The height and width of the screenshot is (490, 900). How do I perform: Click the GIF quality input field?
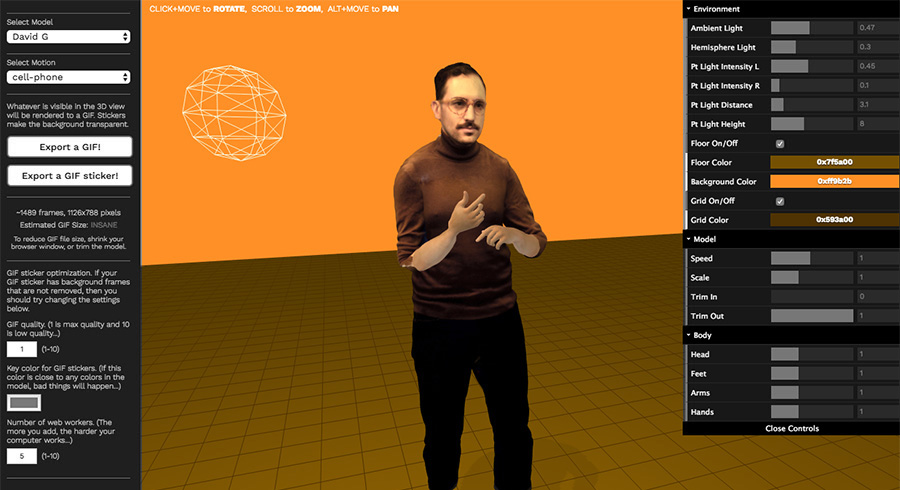coord(22,349)
